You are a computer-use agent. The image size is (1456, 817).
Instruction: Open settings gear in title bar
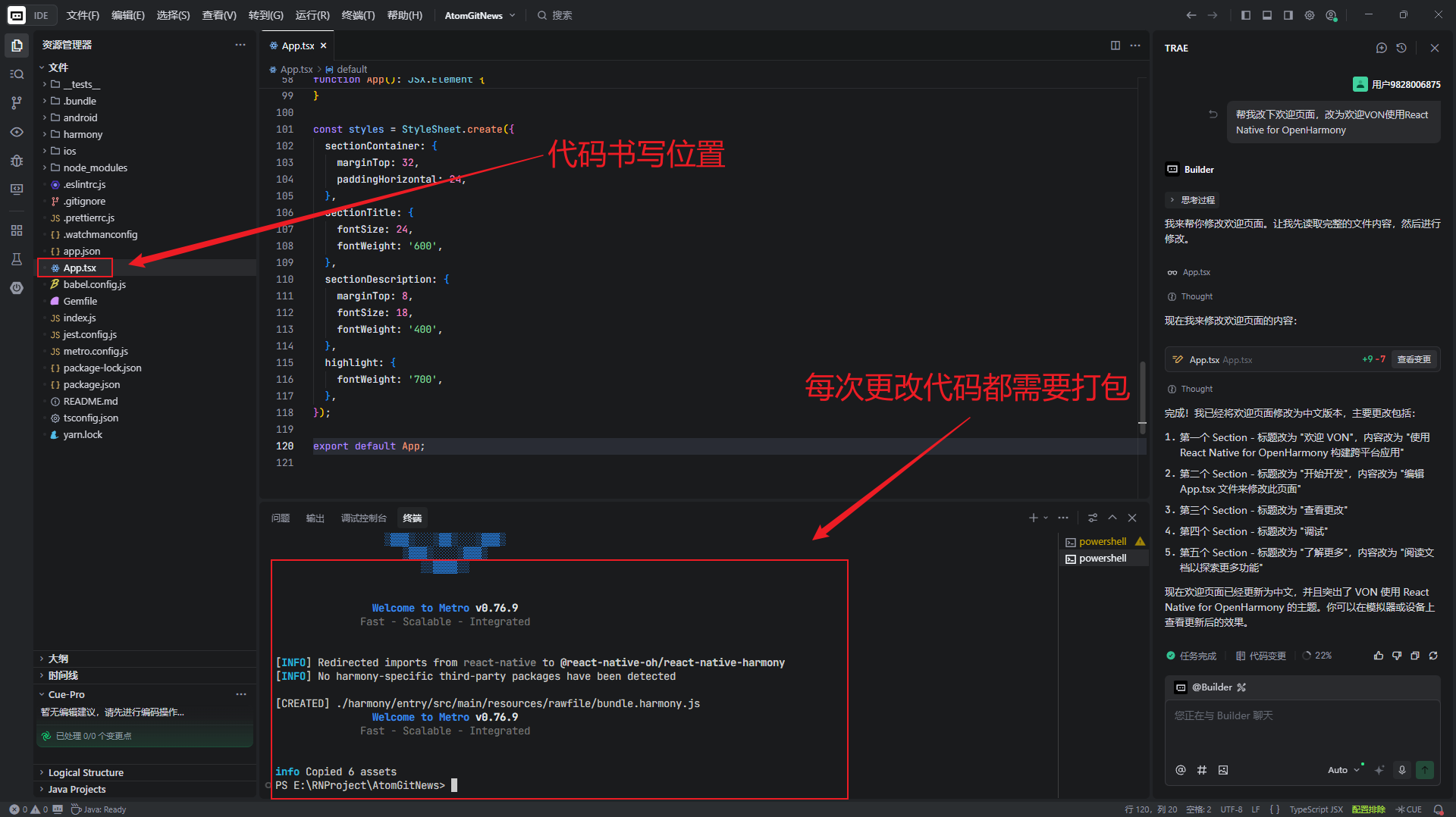[1310, 15]
